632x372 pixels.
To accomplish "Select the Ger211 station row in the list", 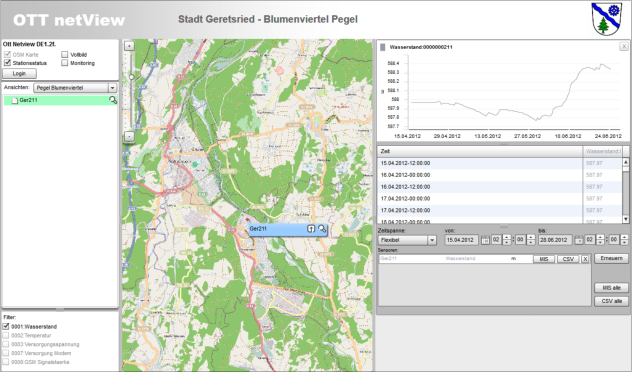I will click(60, 100).
